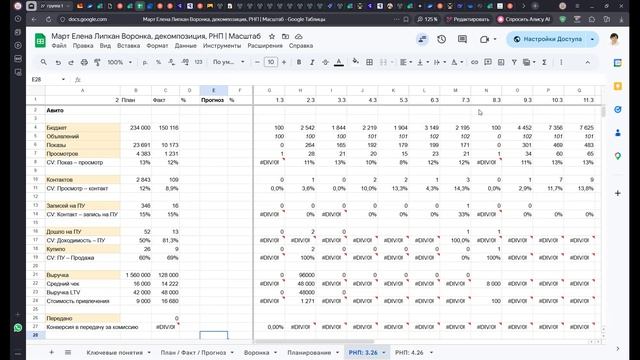Add comment from toolbar icon
This screenshot has height=360, width=640.
tap(488, 62)
